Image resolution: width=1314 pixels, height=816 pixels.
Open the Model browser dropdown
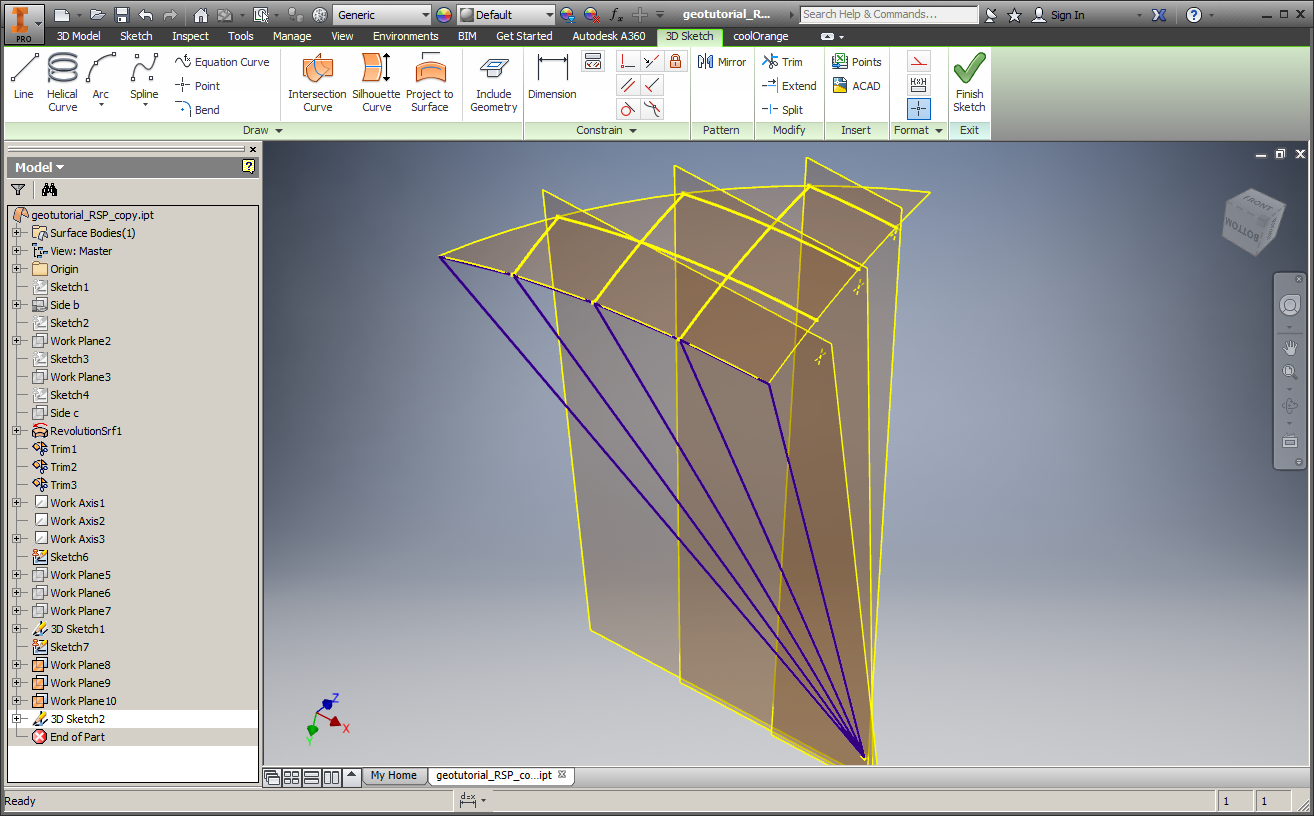click(40, 167)
